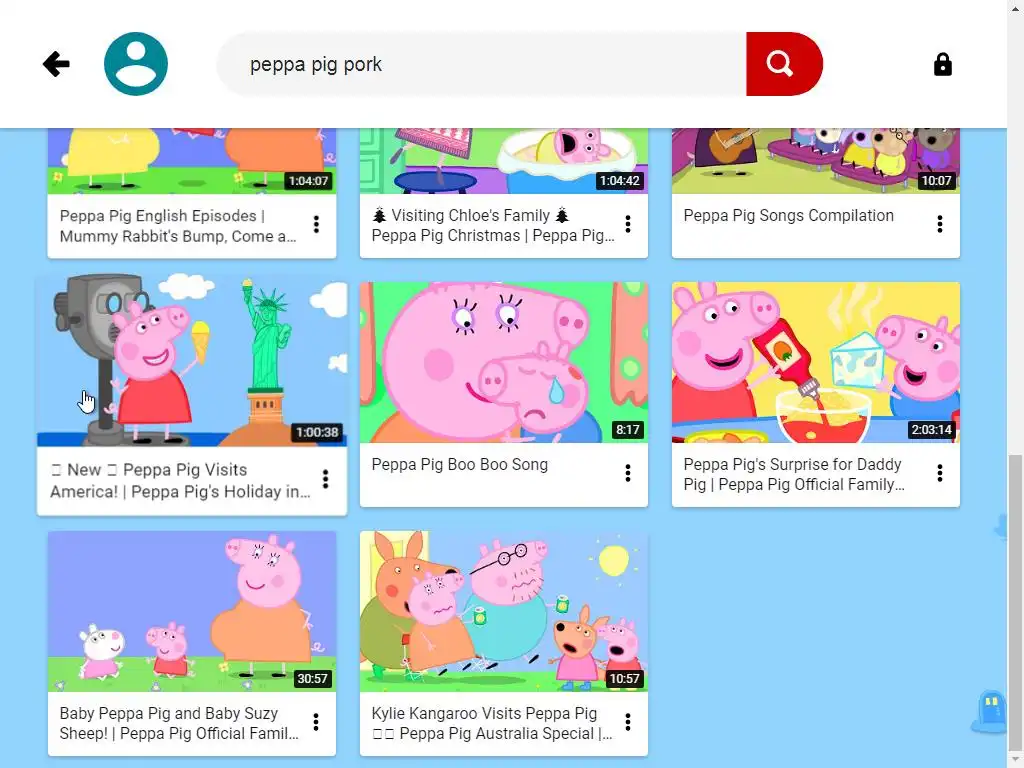Open the parental lock icon
This screenshot has width=1024, height=768.
tap(942, 65)
